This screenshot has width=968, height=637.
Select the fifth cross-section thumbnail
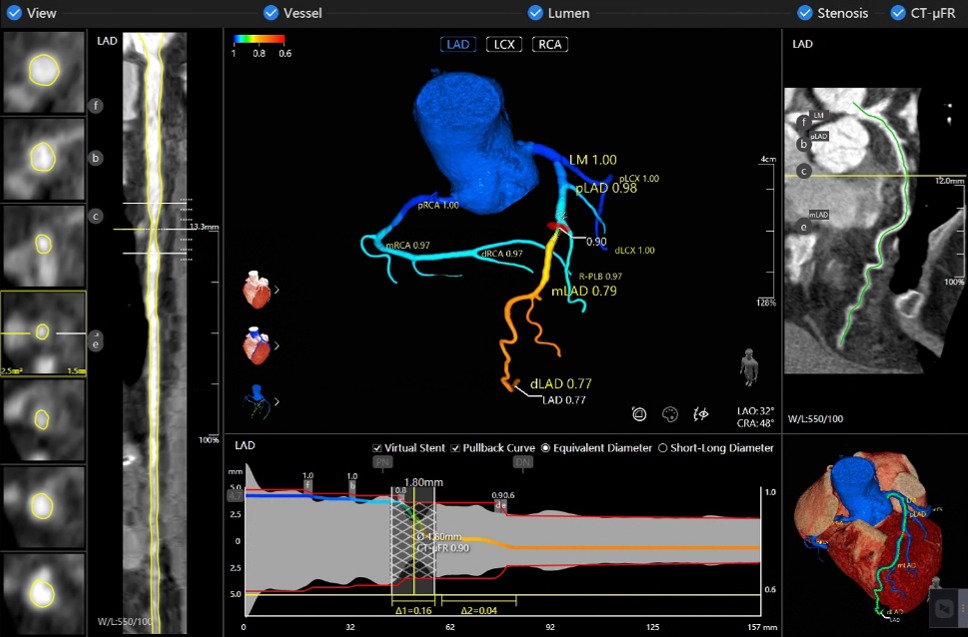[44, 420]
